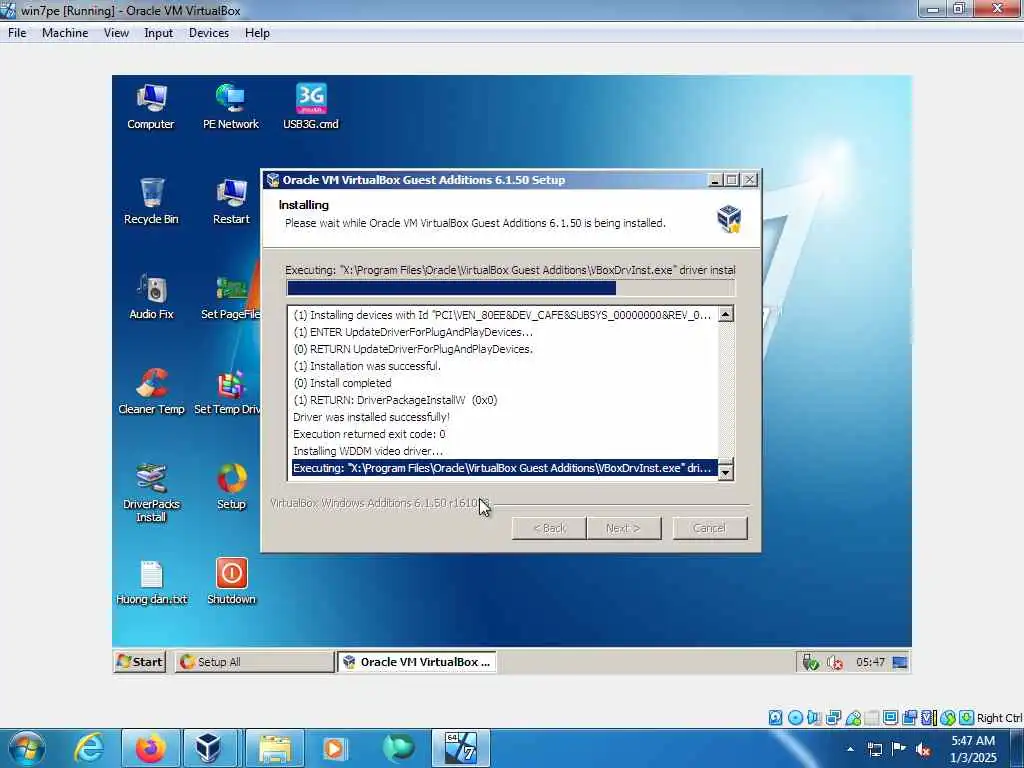This screenshot has height=768, width=1024.
Task: Select log line 'Execution returned exit code: 0'
Action: point(369,434)
